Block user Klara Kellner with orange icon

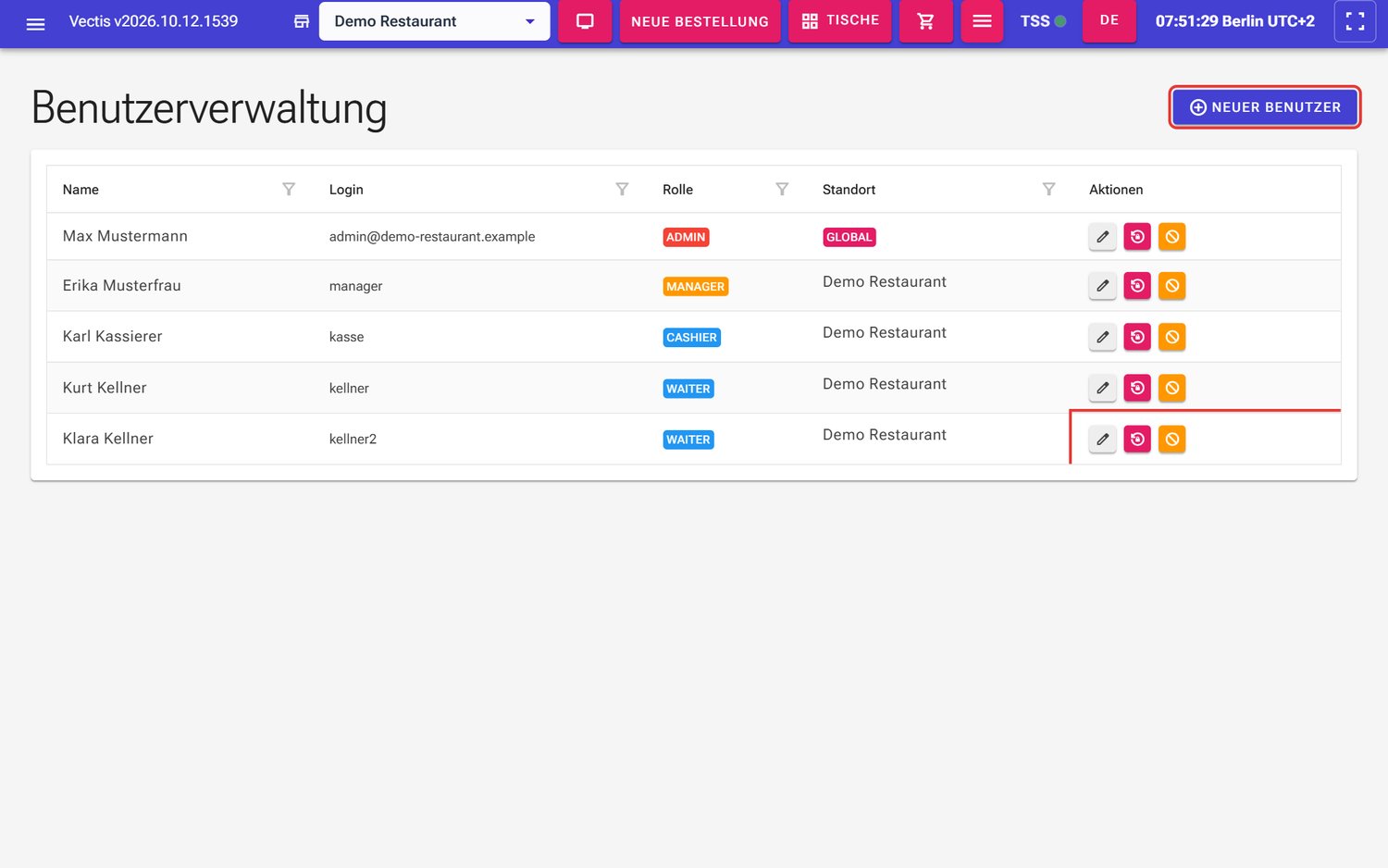click(1171, 439)
